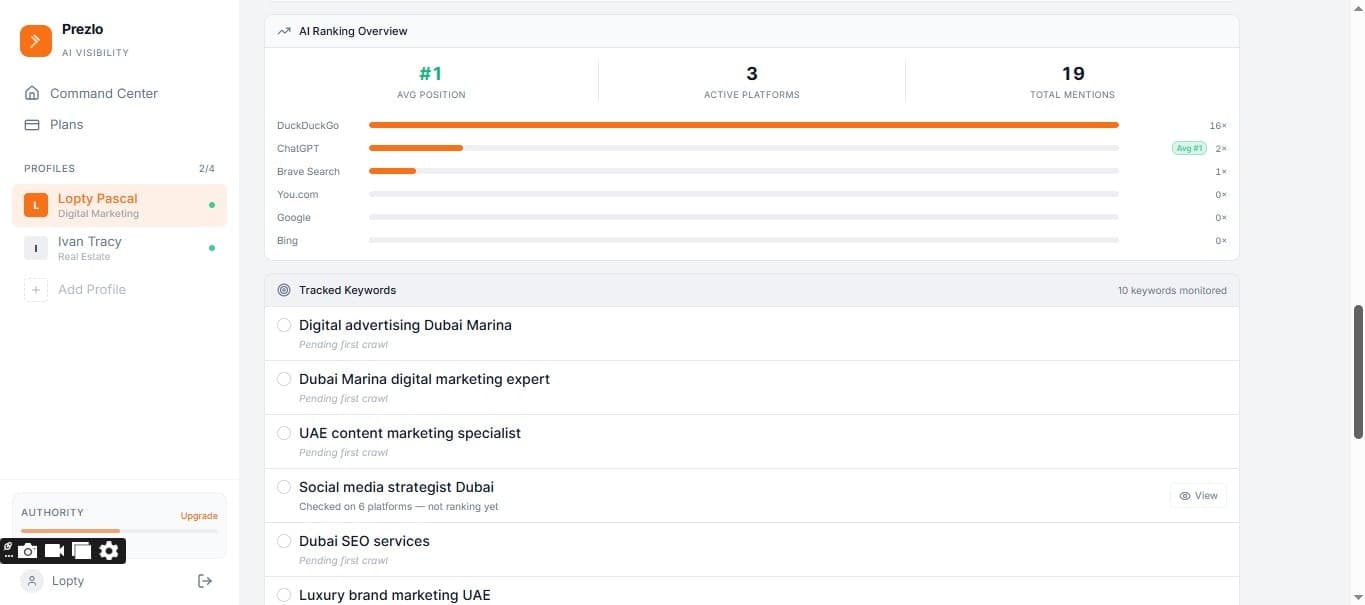Click the Plans card icon in sidebar
The height and width of the screenshot is (605, 1365).
pos(33,124)
